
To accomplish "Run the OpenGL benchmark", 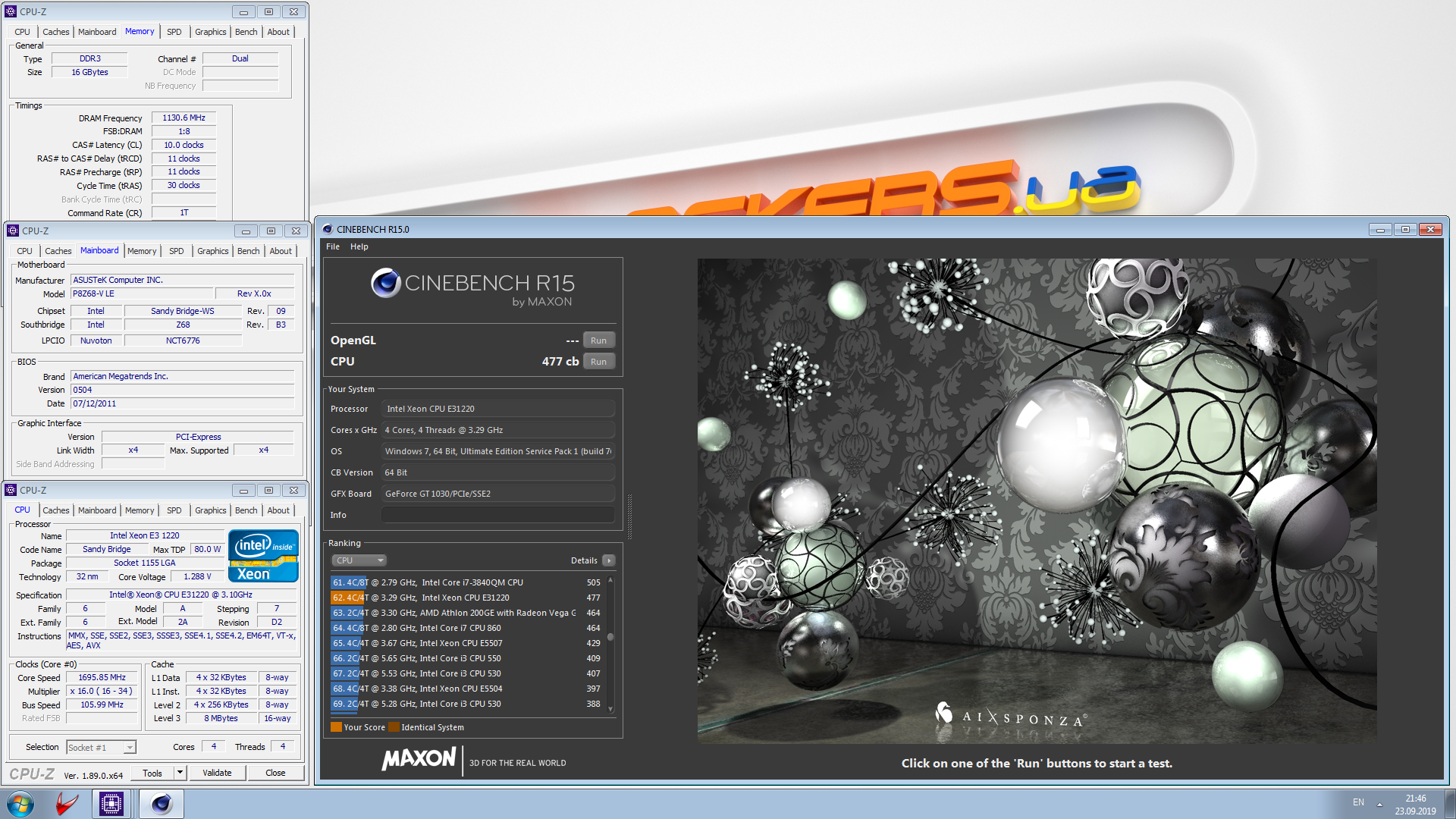I will [x=598, y=340].
